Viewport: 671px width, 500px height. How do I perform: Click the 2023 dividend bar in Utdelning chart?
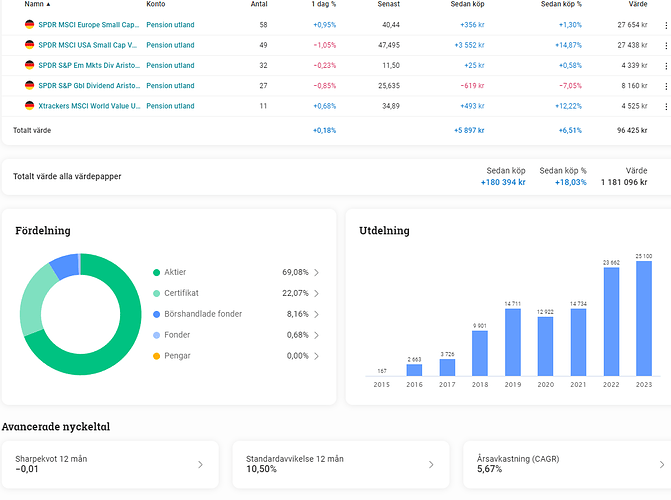point(645,319)
